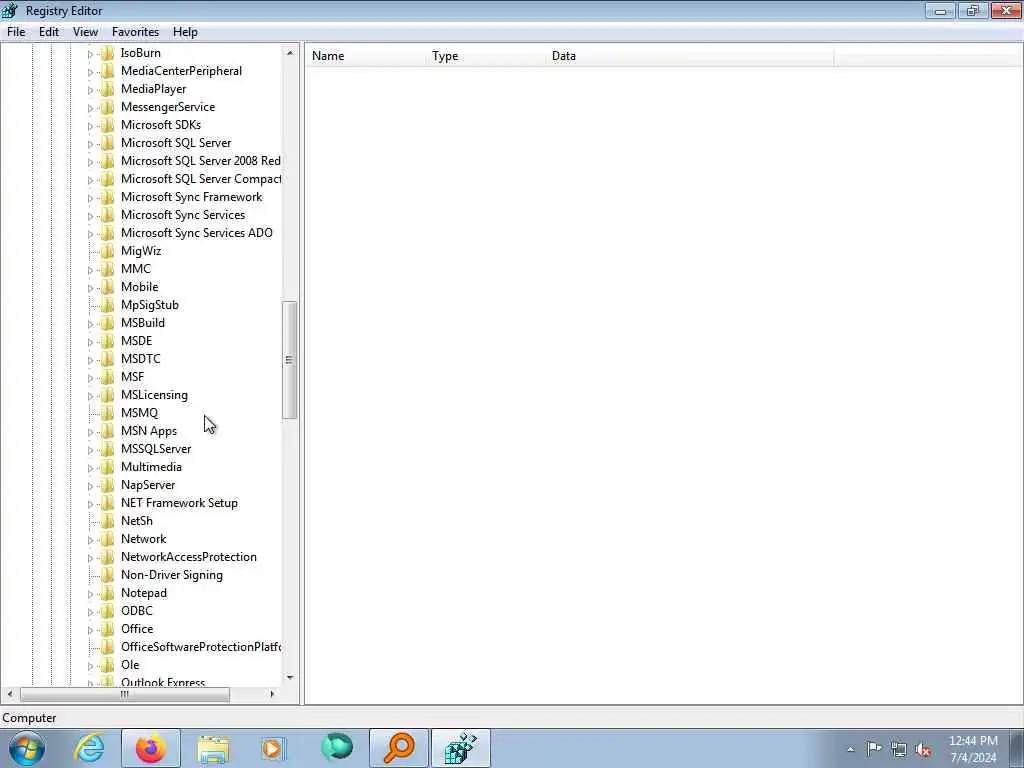Image resolution: width=1024 pixels, height=768 pixels.
Task: Click the Registry Editor taskbar button
Action: [x=460, y=748]
